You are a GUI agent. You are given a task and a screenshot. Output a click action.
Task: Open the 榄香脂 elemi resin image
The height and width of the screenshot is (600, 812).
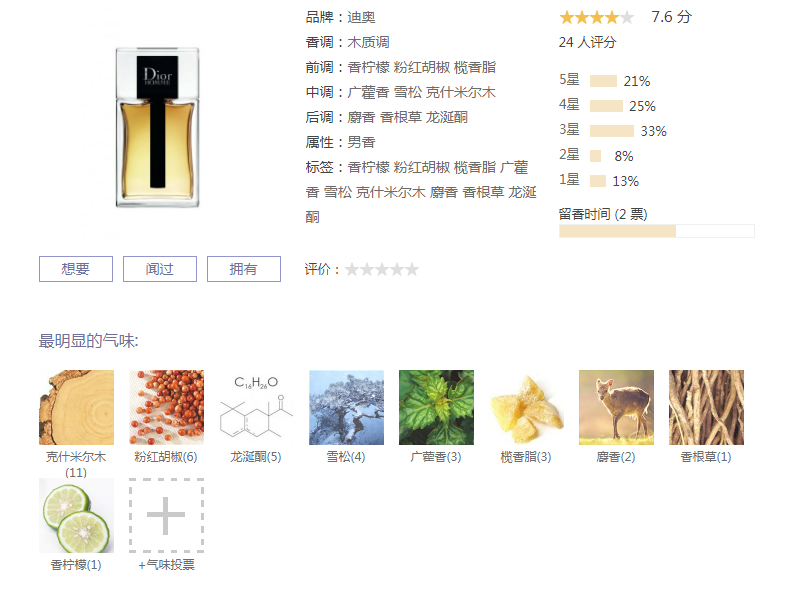(x=527, y=407)
